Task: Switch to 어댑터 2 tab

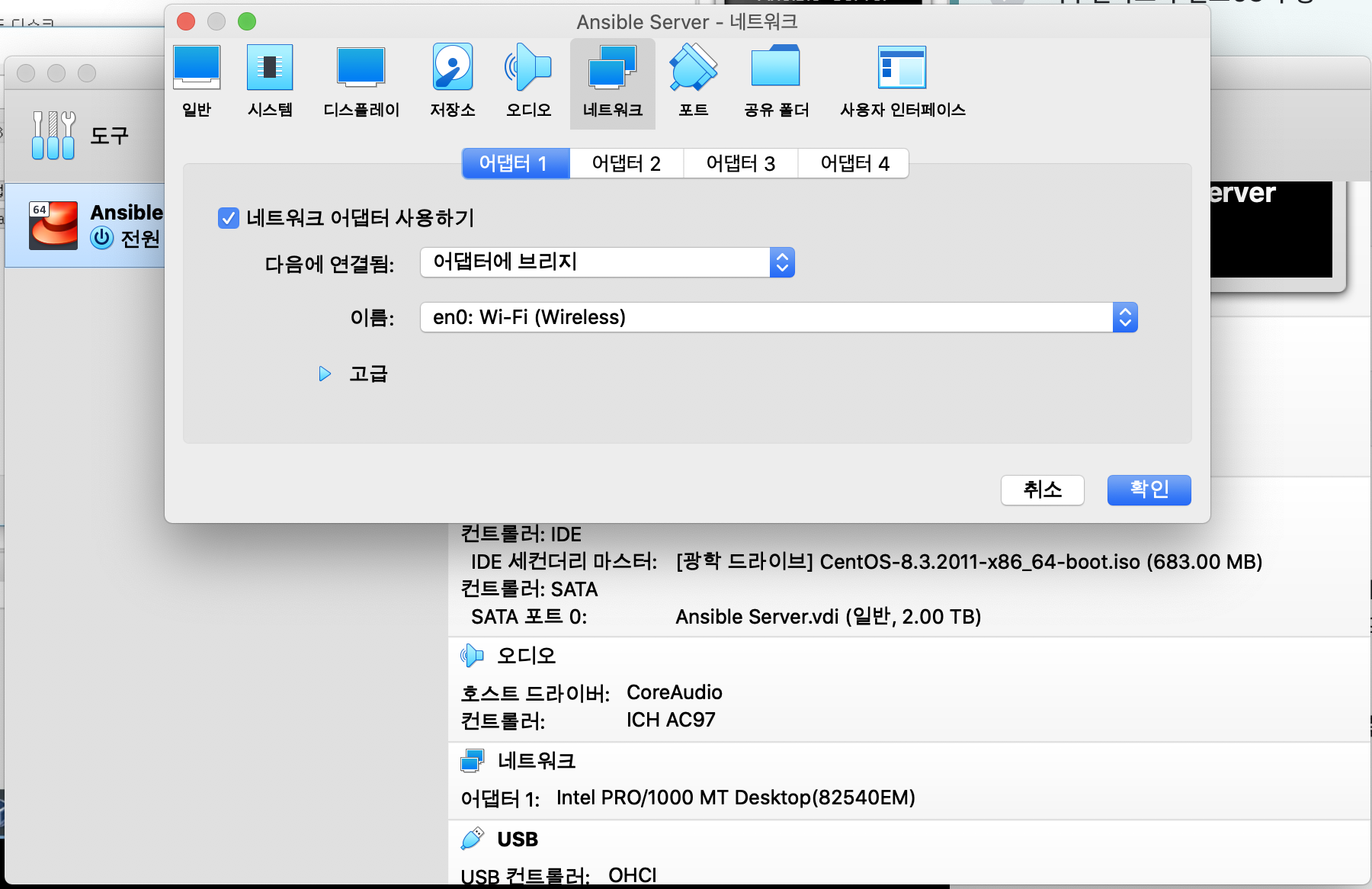Action: 627,163
